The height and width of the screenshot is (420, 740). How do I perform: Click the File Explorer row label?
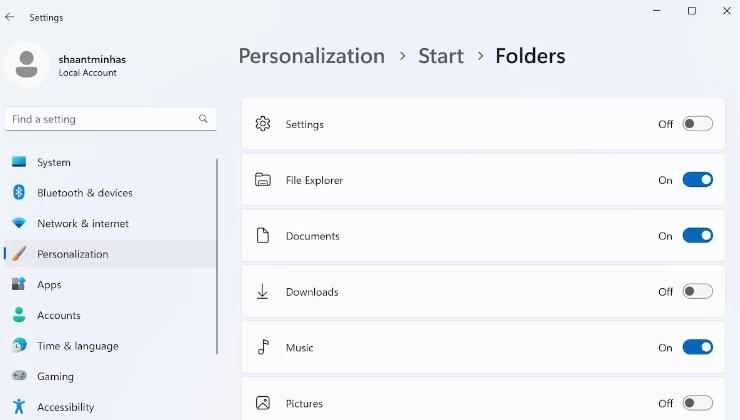tap(314, 180)
